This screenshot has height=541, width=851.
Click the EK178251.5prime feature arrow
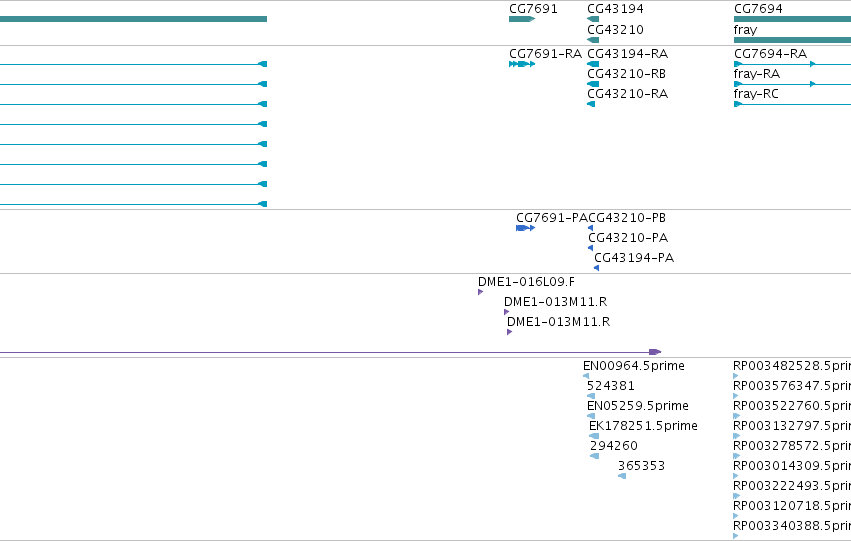pos(594,436)
